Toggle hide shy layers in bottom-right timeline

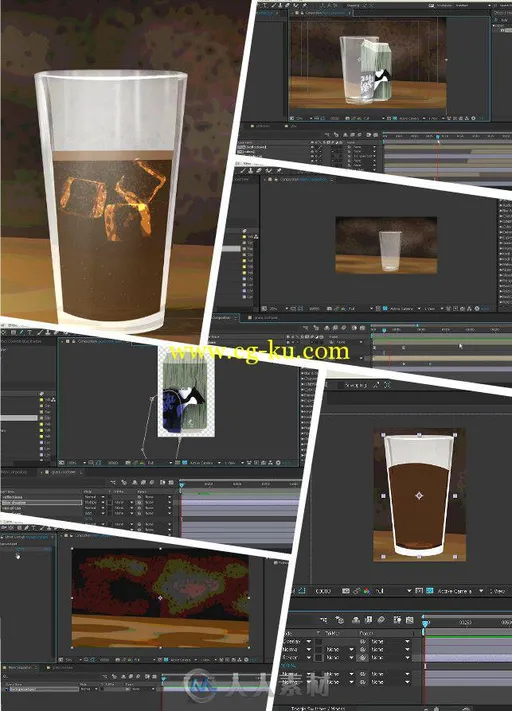tap(356, 620)
